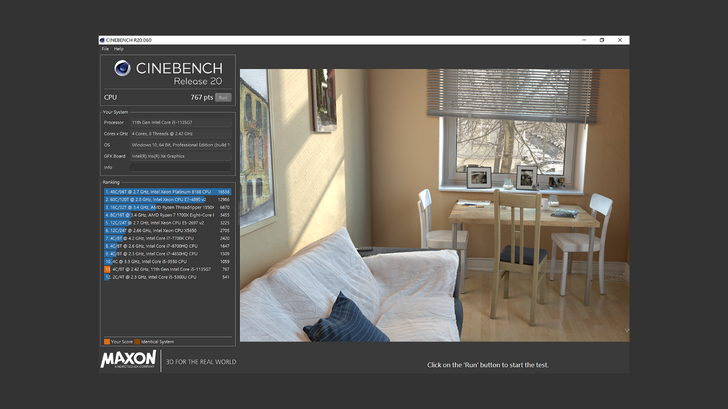Click the GFX Board field showing Iris Xe
The width and height of the screenshot is (728, 409).
(181, 155)
